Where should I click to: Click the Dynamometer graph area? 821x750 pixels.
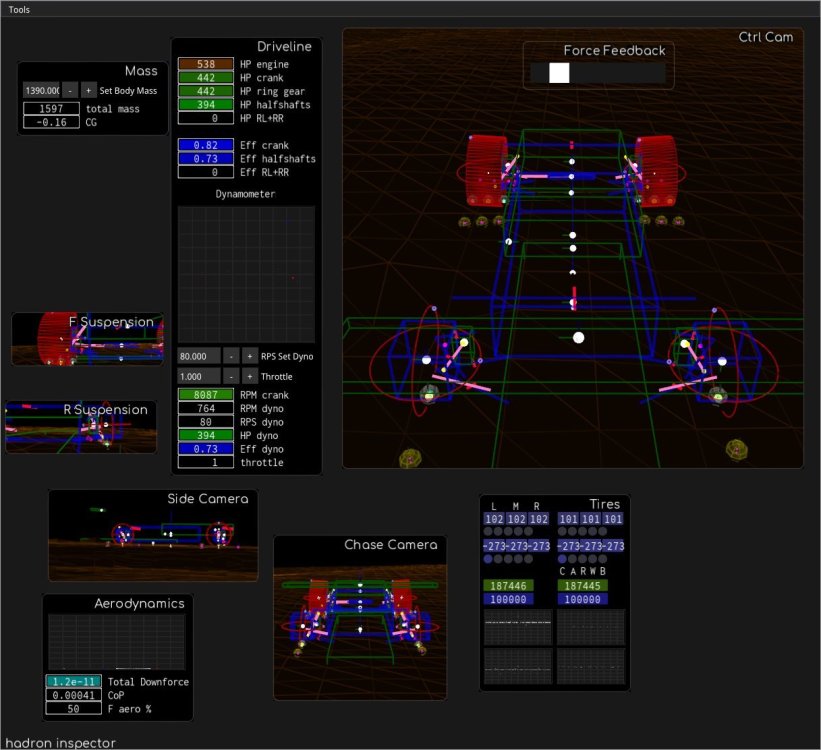(x=246, y=274)
